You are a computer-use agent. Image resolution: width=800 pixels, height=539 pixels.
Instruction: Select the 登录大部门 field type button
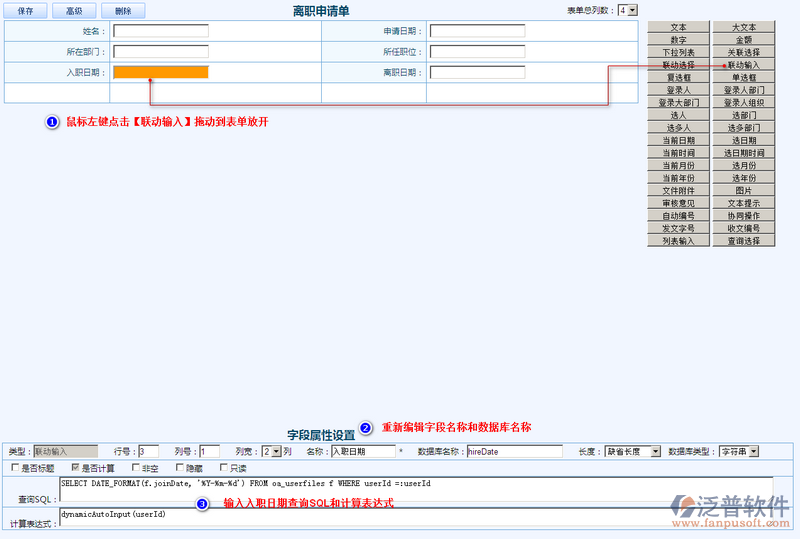(x=679, y=103)
